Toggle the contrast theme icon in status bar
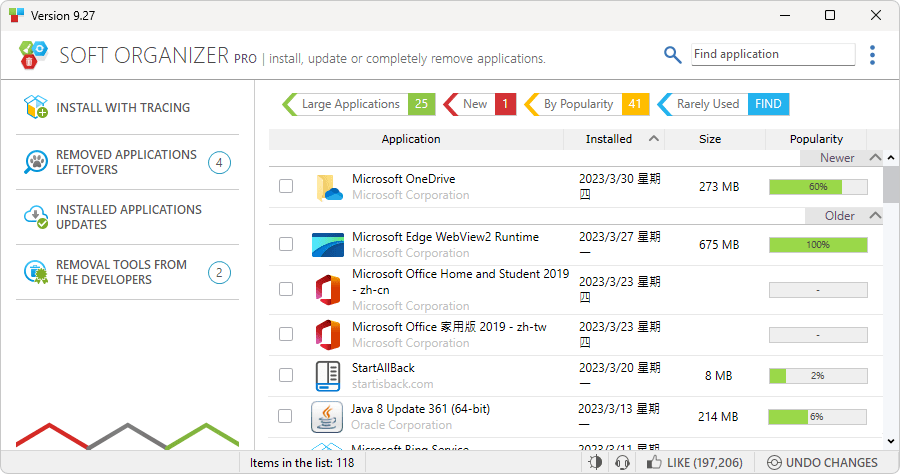 (x=595, y=463)
